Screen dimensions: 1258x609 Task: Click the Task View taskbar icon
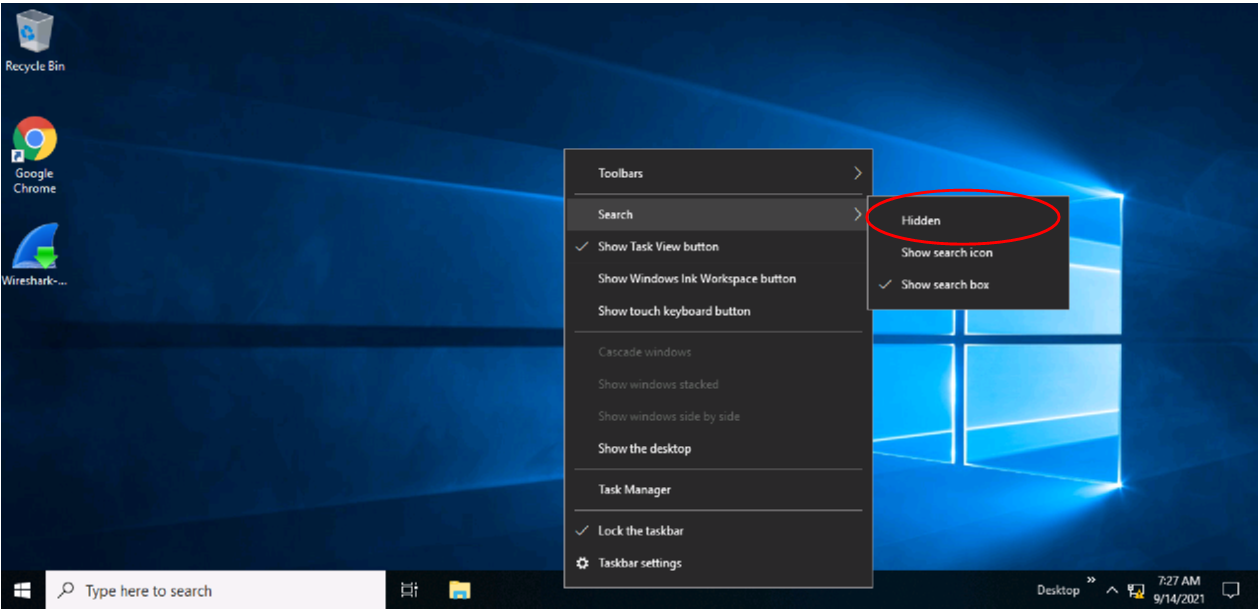(408, 590)
